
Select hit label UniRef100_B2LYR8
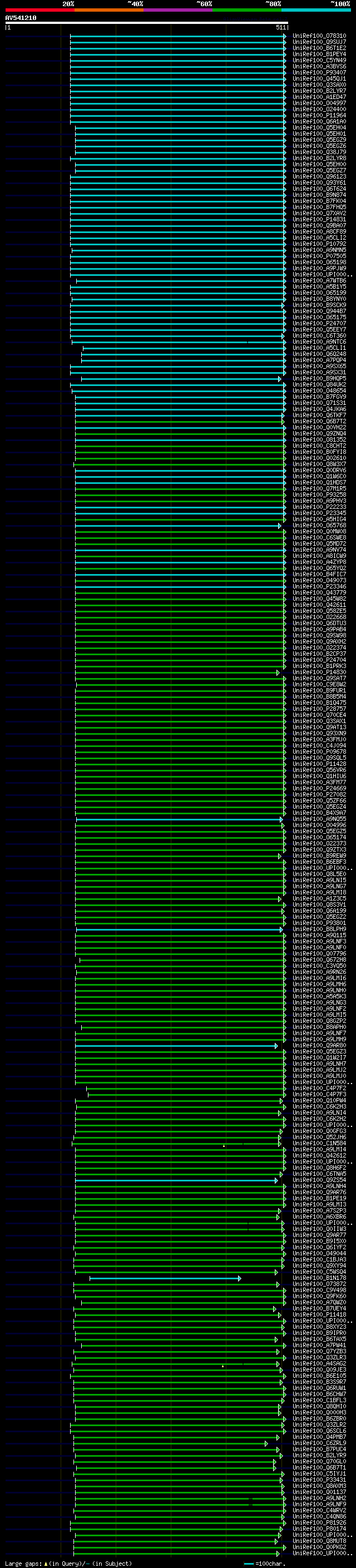coord(319,159)
